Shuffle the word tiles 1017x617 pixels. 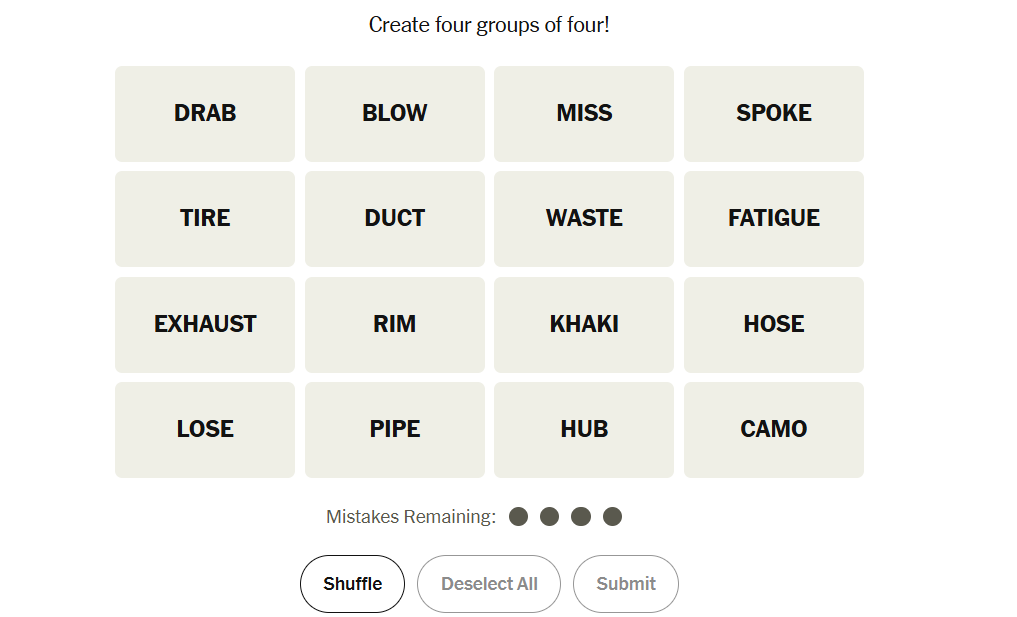[x=352, y=584]
